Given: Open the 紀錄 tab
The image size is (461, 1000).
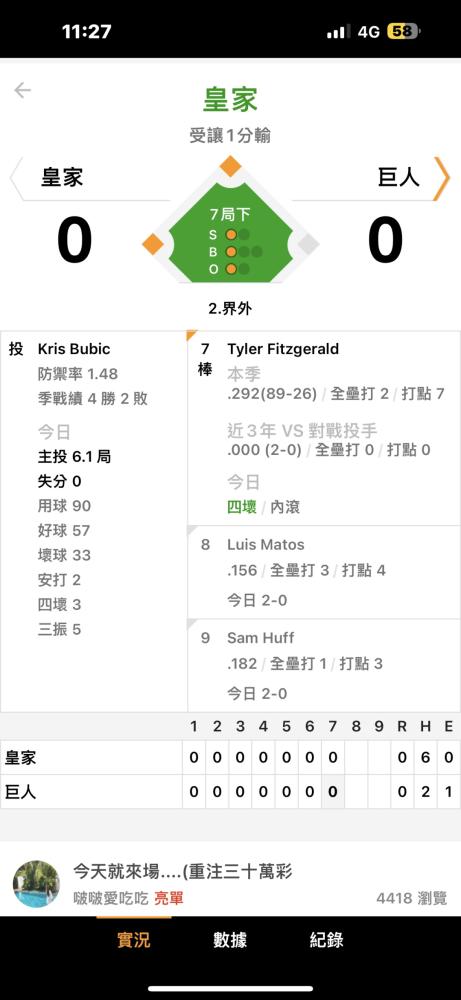Looking at the screenshot, I should coord(326,939).
